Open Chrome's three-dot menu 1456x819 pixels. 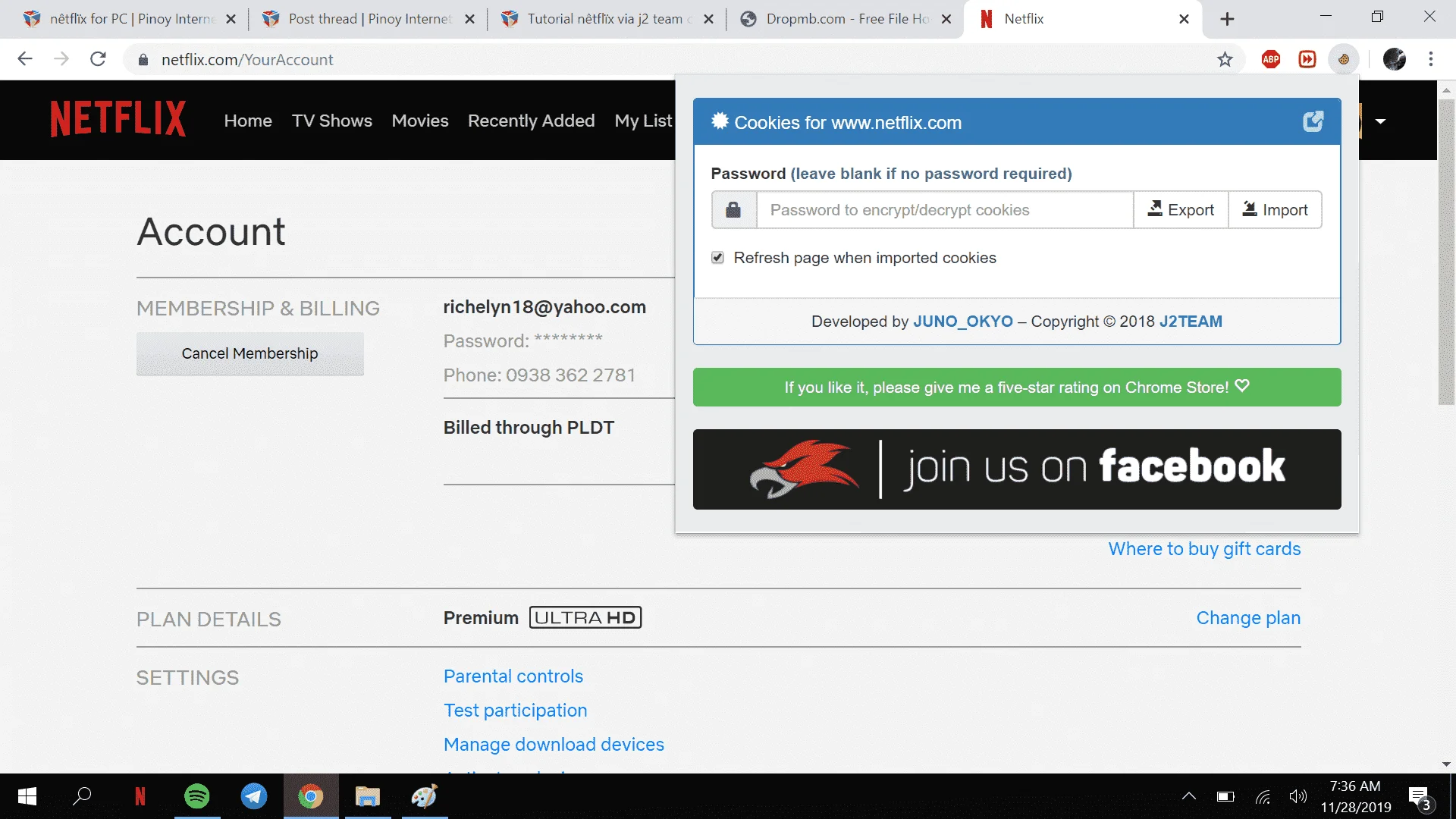[x=1431, y=59]
